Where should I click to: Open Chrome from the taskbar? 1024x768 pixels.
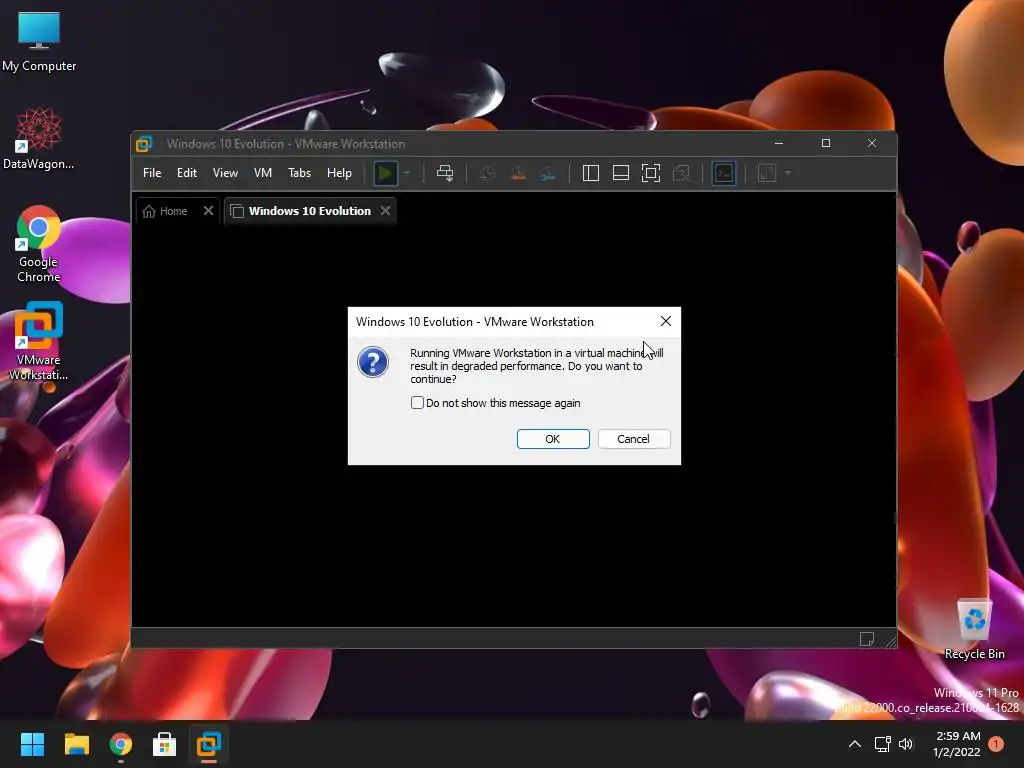pos(120,744)
